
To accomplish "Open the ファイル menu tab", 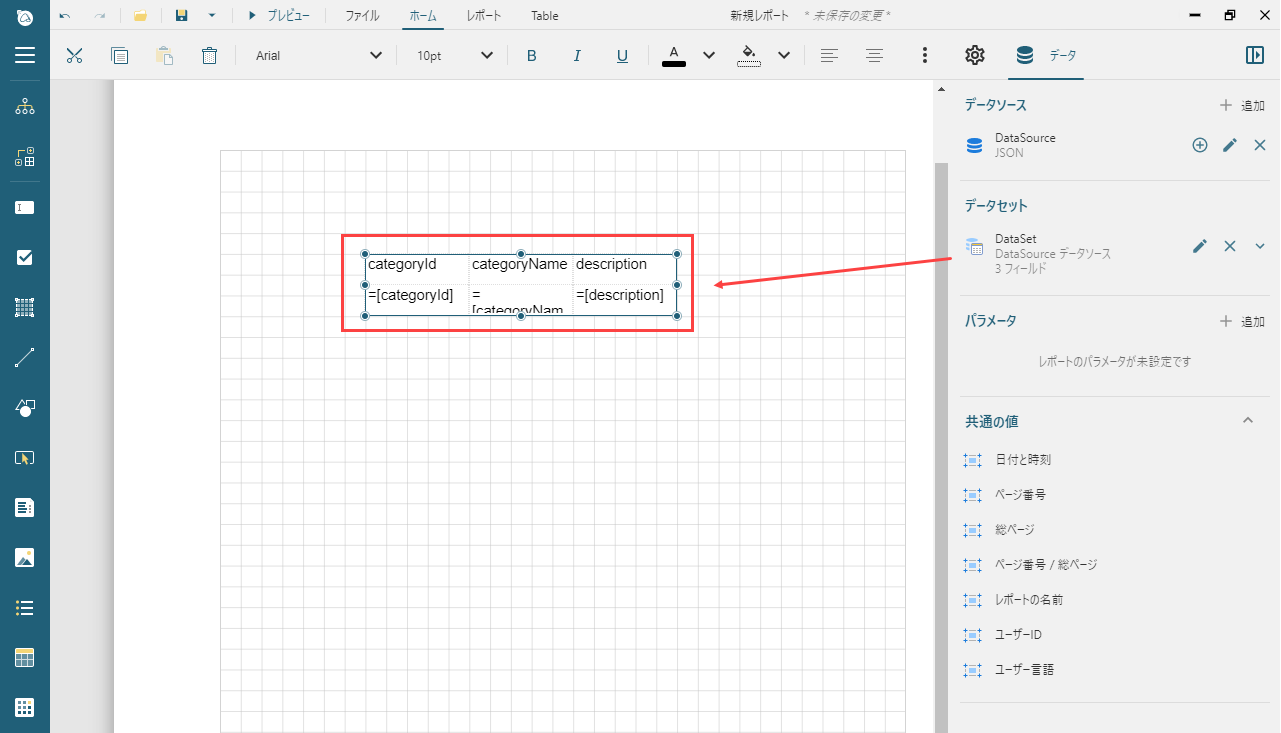I will pyautogui.click(x=362, y=16).
